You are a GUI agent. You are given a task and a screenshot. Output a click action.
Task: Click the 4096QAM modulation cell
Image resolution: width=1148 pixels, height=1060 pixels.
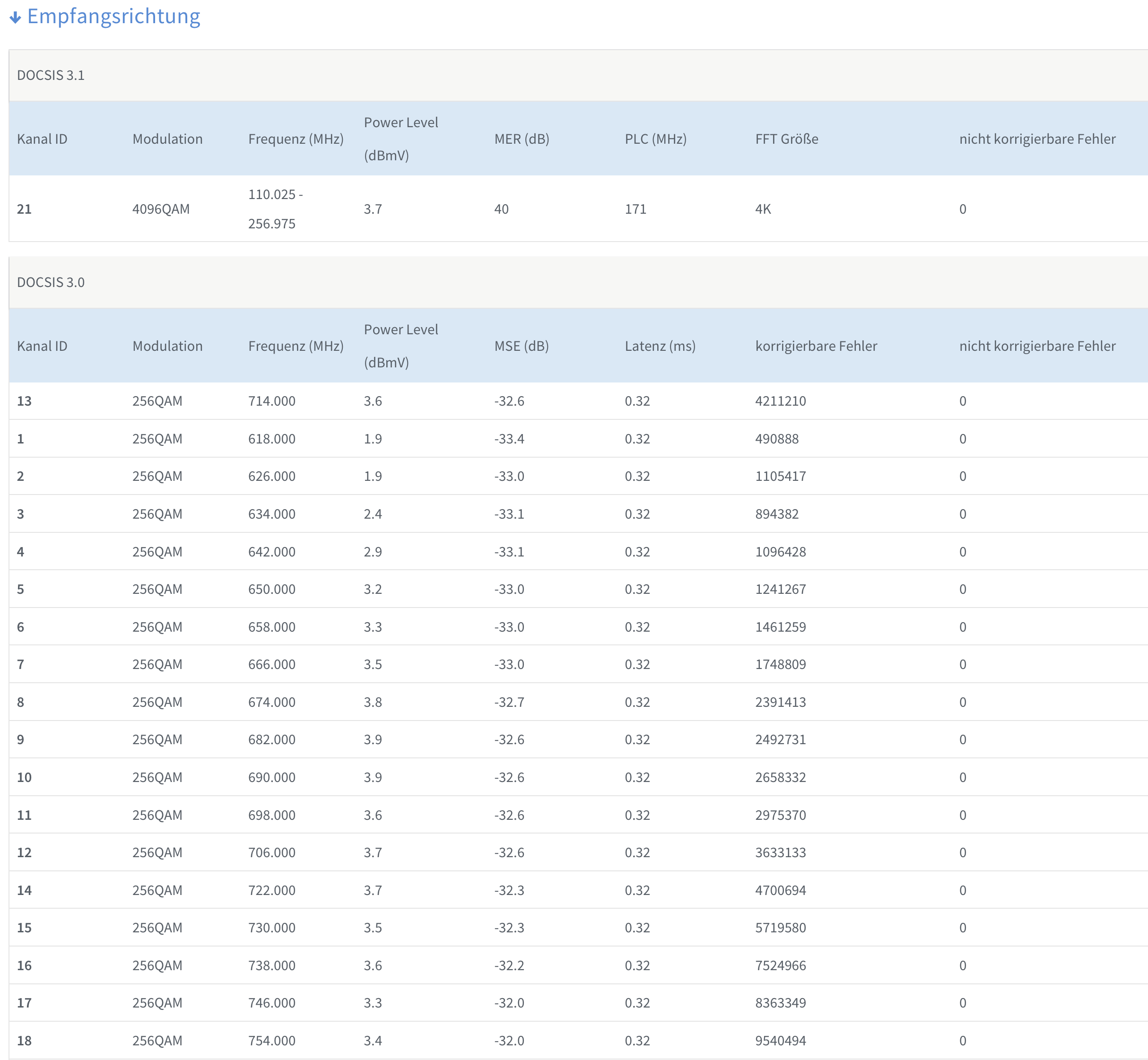(161, 209)
